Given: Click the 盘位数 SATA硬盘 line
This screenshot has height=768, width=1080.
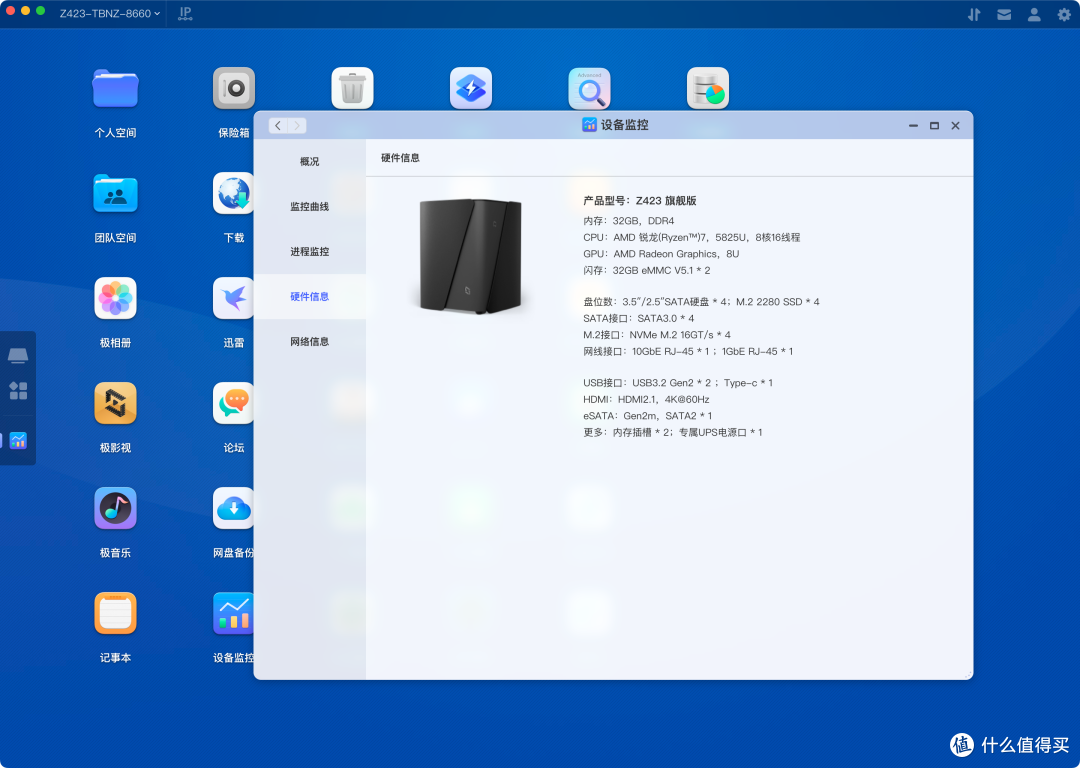Looking at the screenshot, I should [x=701, y=302].
